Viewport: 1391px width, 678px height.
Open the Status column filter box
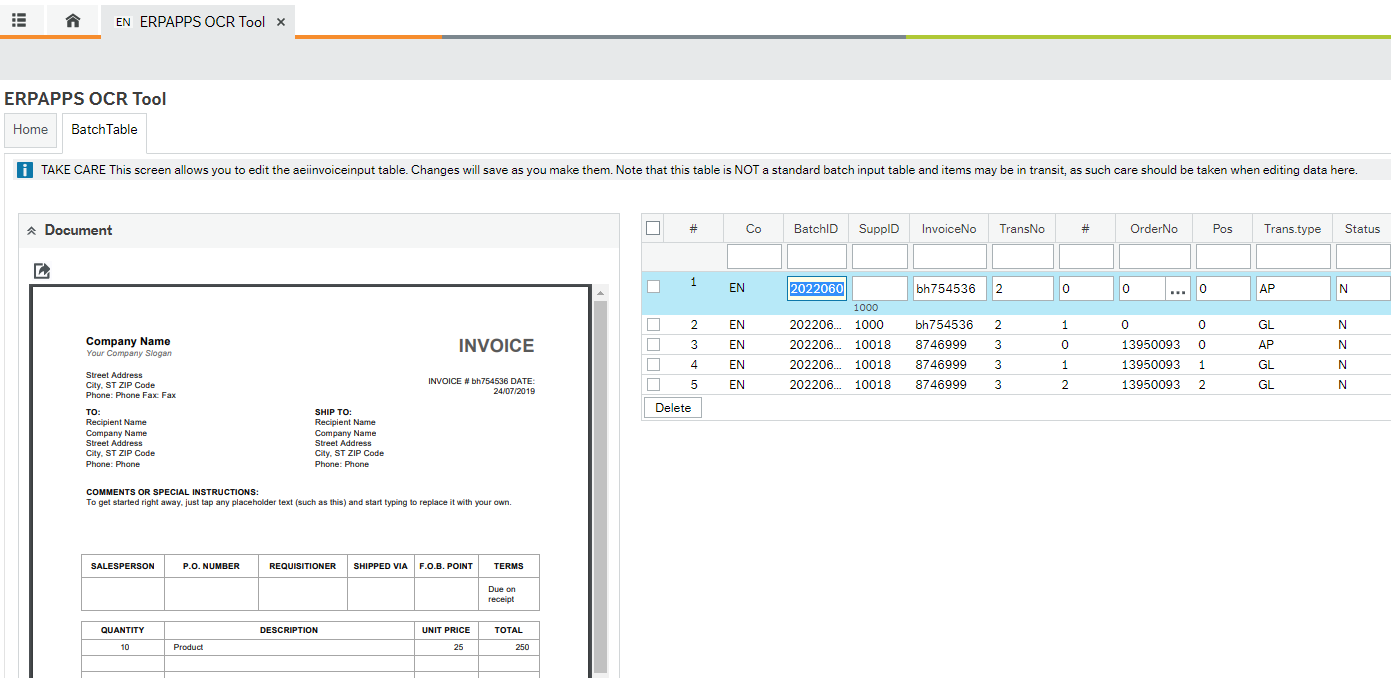pyautogui.click(x=1363, y=256)
